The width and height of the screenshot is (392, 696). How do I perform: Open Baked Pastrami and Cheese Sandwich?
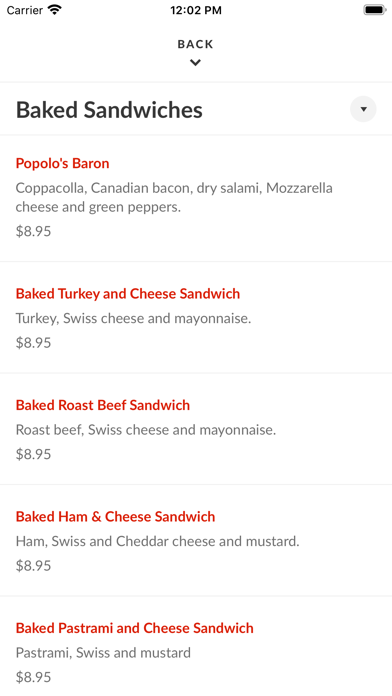(135, 628)
